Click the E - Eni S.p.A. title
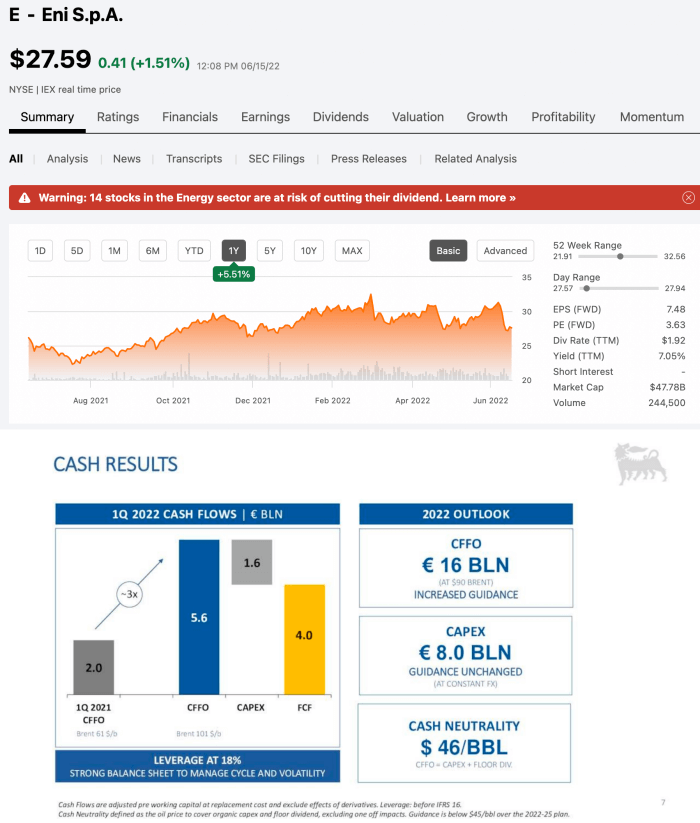The image size is (700, 823). coord(66,15)
